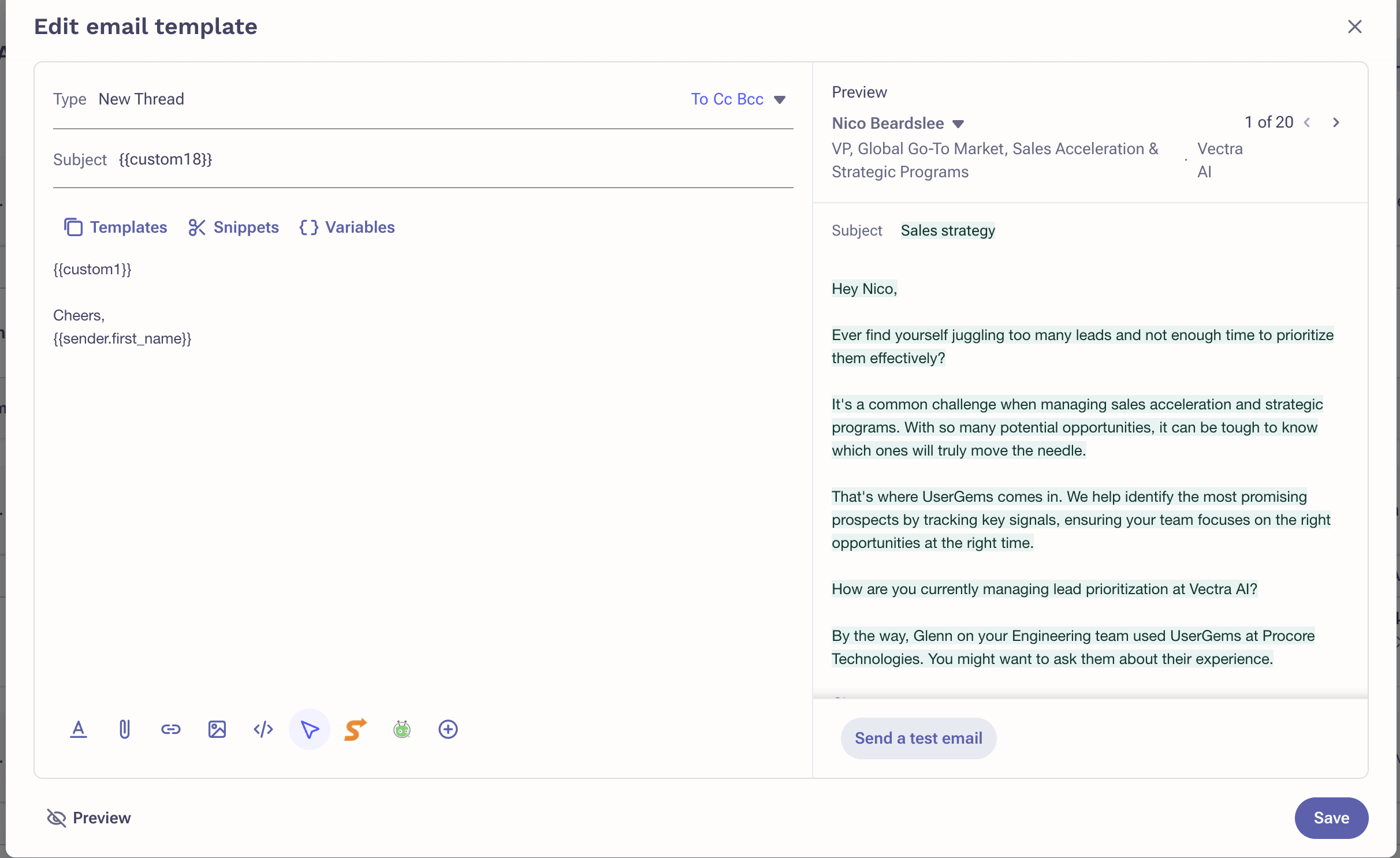Click the circled plus icon
The height and width of the screenshot is (858, 1400).
point(448,729)
